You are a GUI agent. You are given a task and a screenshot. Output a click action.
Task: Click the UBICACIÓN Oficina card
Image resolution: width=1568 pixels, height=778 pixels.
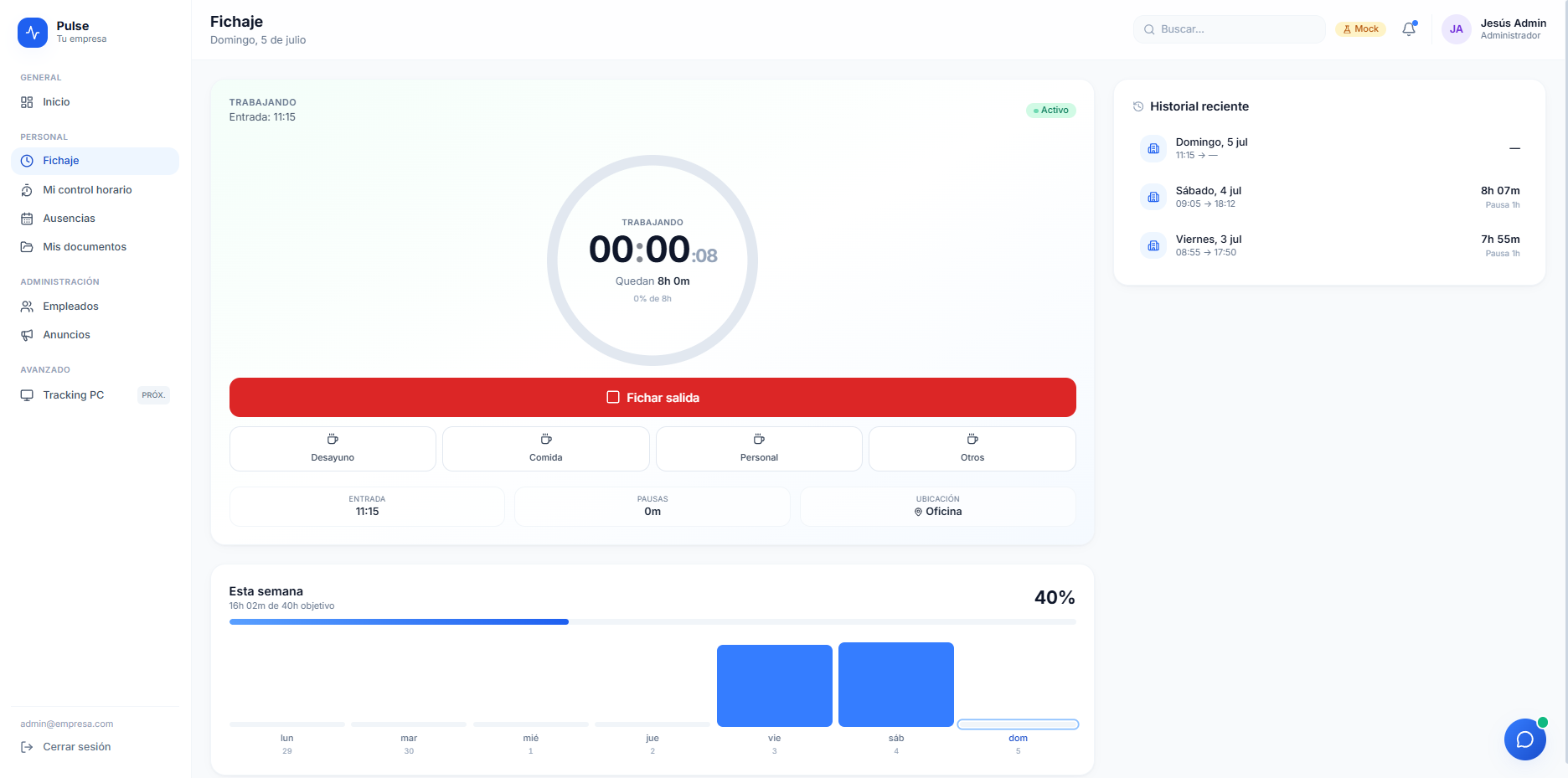point(938,507)
